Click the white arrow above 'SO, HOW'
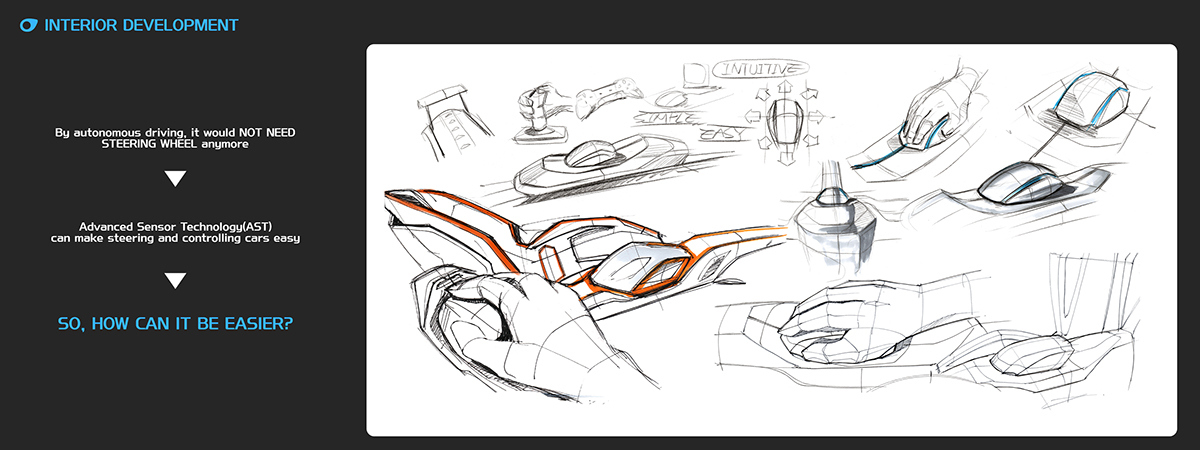Screen dimensions: 1200x450 (x=175, y=281)
